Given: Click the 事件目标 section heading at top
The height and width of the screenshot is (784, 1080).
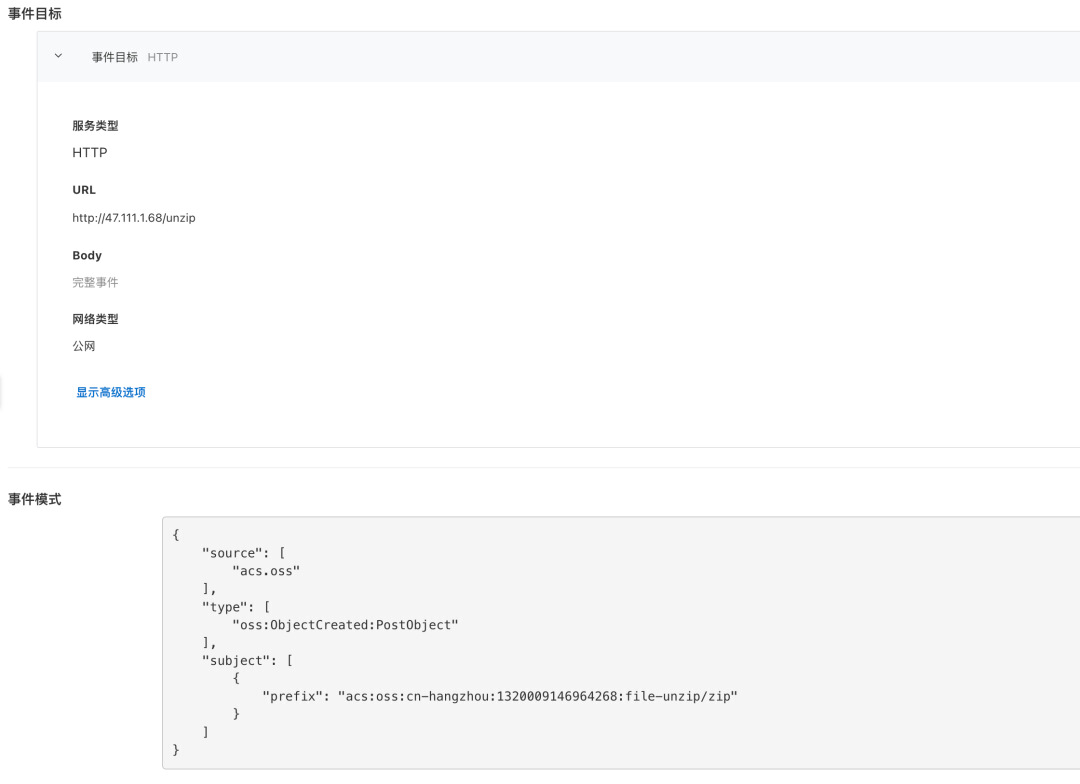Looking at the screenshot, I should pyautogui.click(x=35, y=13).
